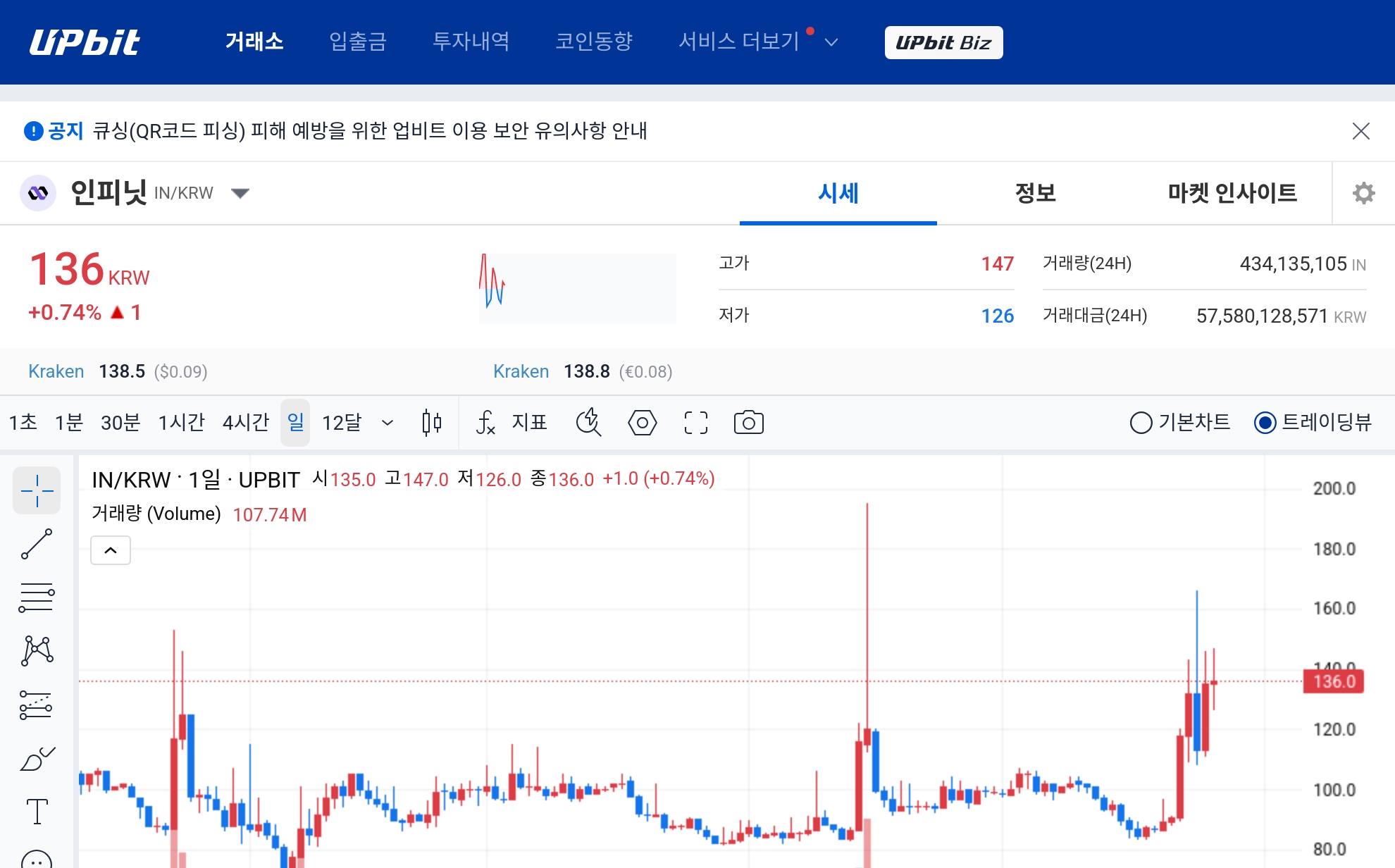This screenshot has height=868, width=1395.
Task: Open the QR phishing notice link
Action: (370, 131)
